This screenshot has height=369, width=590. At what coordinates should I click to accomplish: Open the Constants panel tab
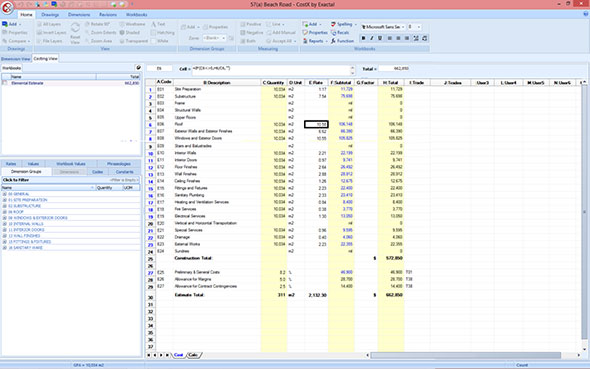pyautogui.click(x=125, y=172)
